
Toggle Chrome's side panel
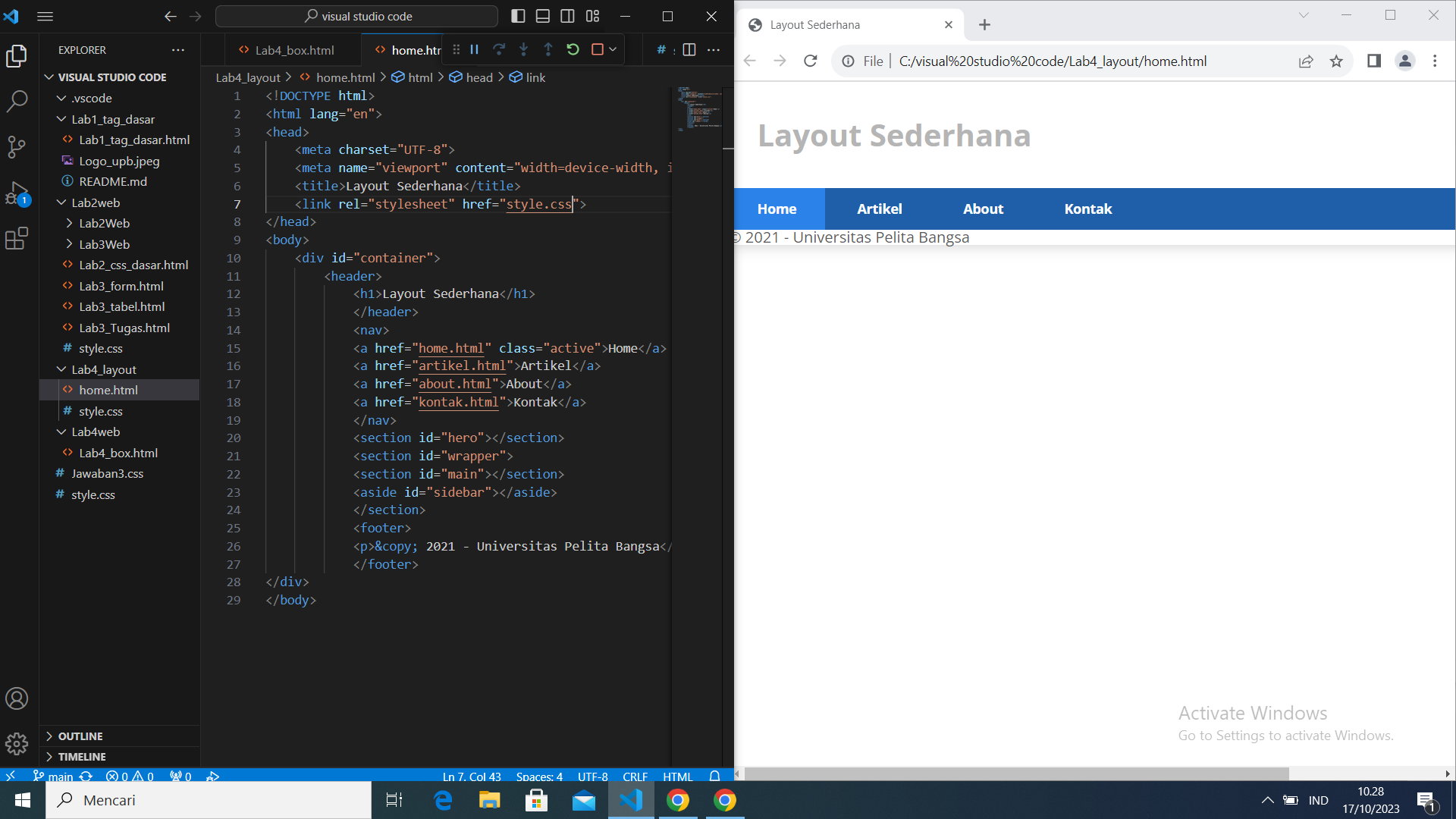point(1373,61)
